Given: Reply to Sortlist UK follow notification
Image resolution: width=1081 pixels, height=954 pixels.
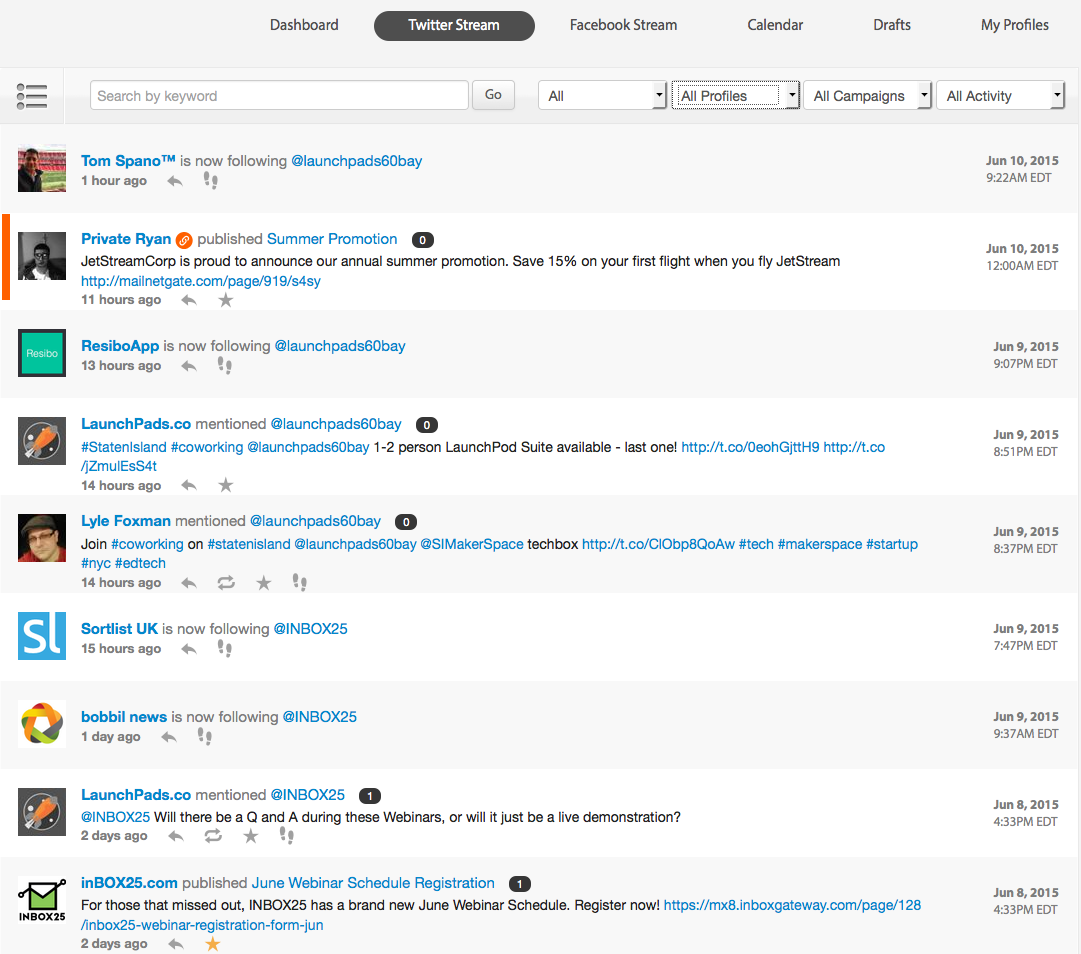Looking at the screenshot, I should click(189, 649).
